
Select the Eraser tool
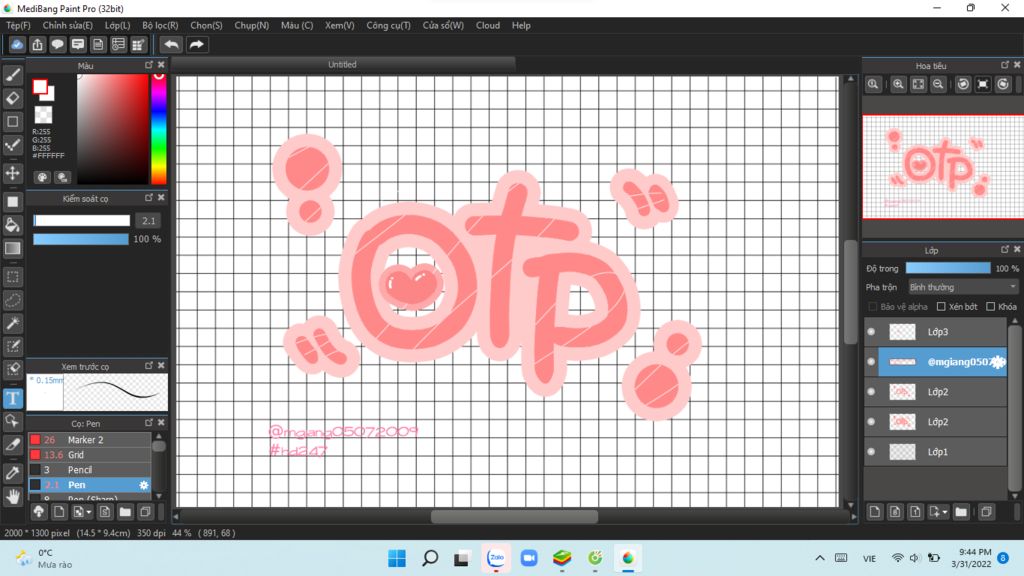pos(12,99)
